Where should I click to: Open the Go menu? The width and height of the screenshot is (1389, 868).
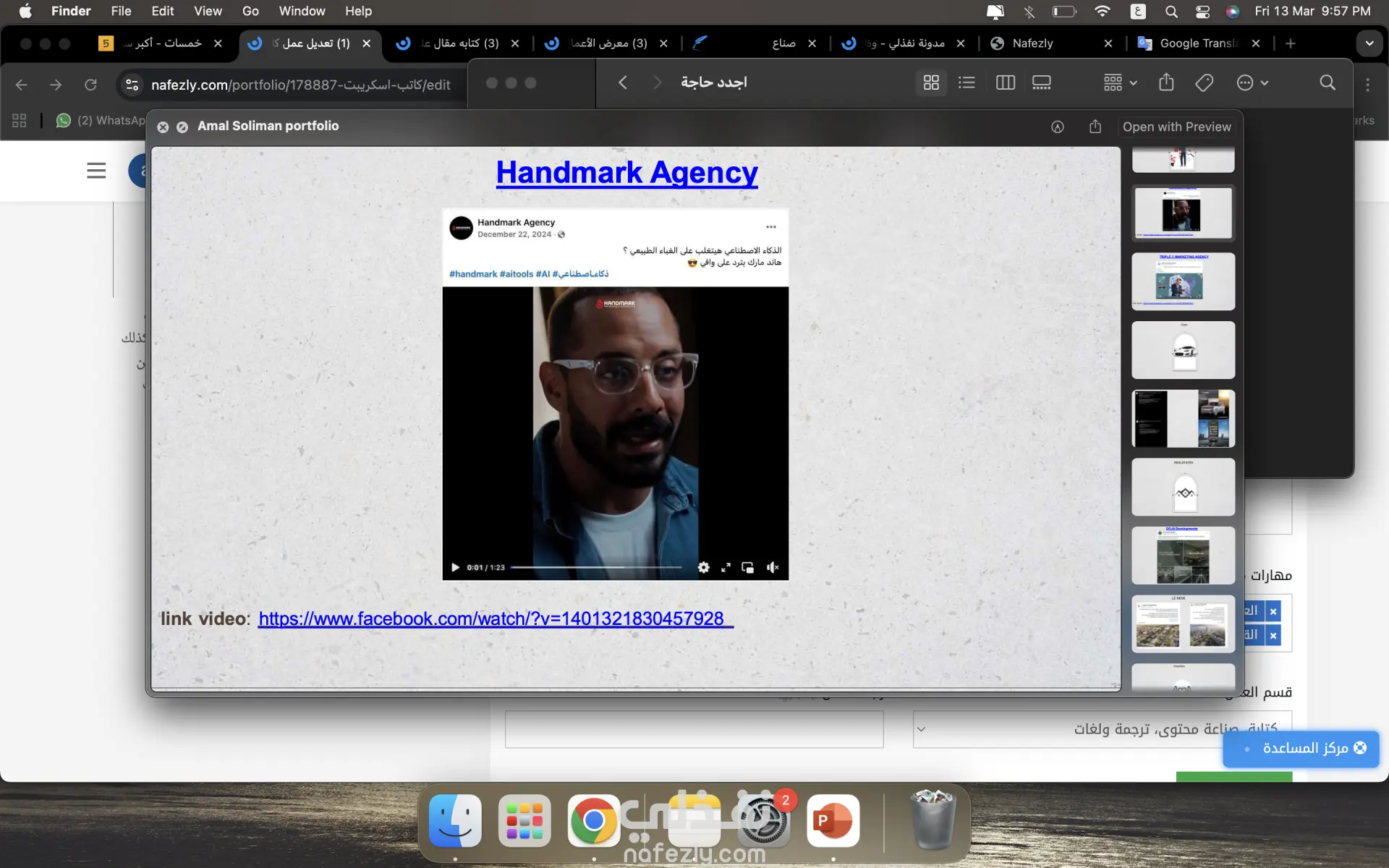click(250, 11)
